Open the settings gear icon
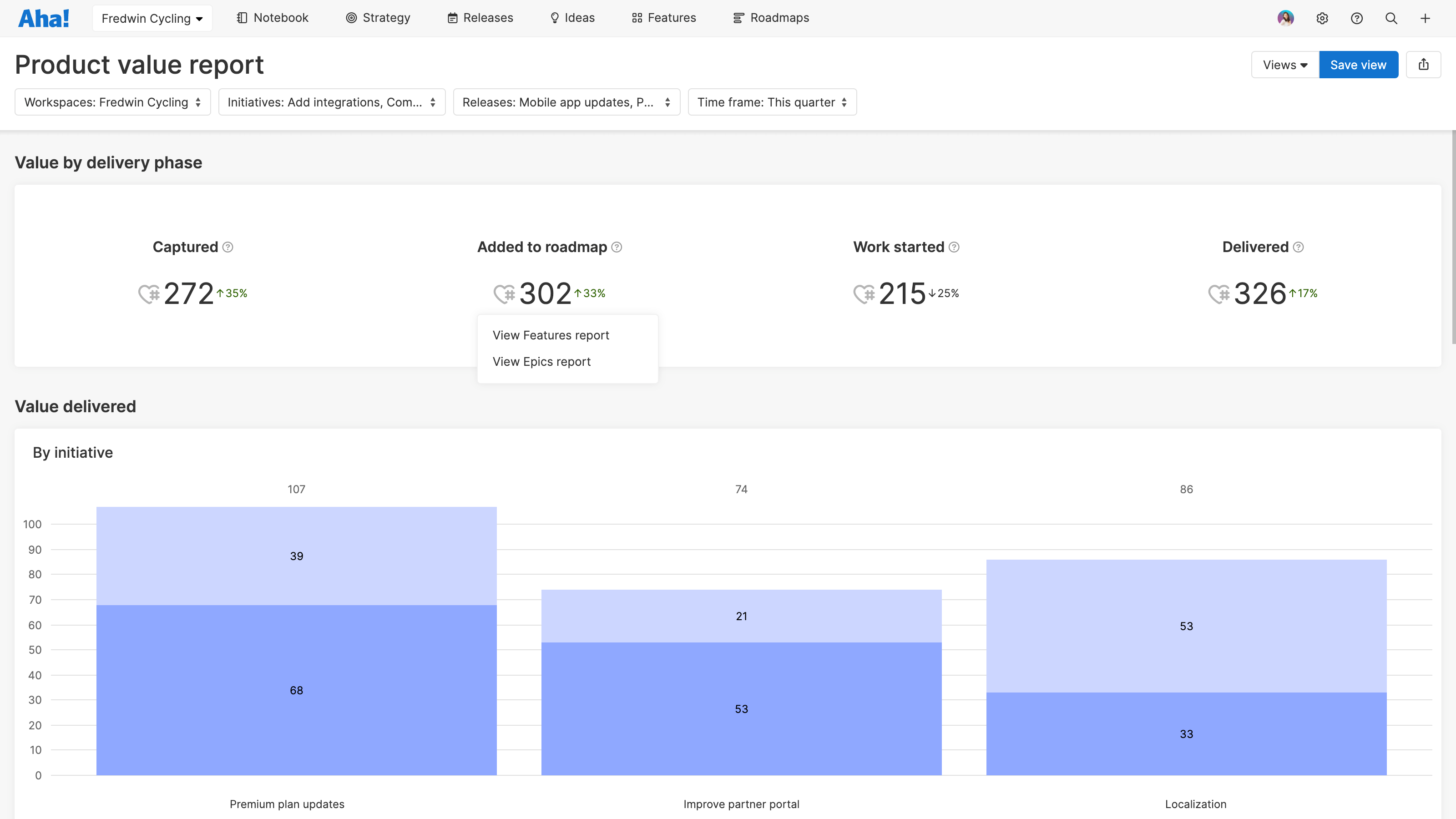 coord(1323,18)
